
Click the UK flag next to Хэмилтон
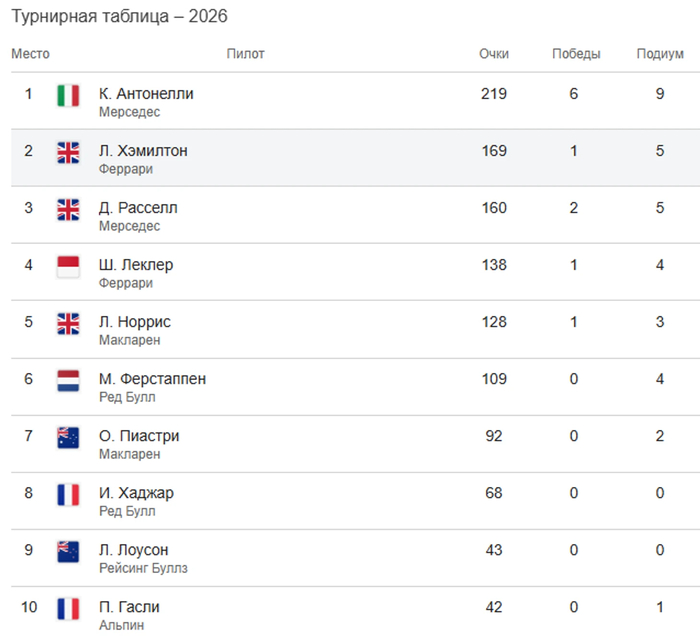(68, 153)
